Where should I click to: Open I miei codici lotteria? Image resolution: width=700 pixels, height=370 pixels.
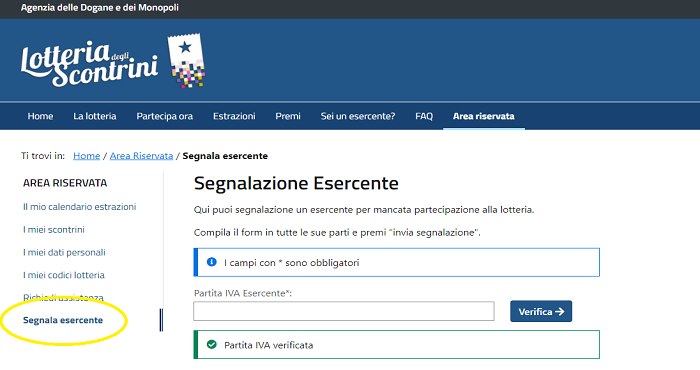pyautogui.click(x=63, y=275)
